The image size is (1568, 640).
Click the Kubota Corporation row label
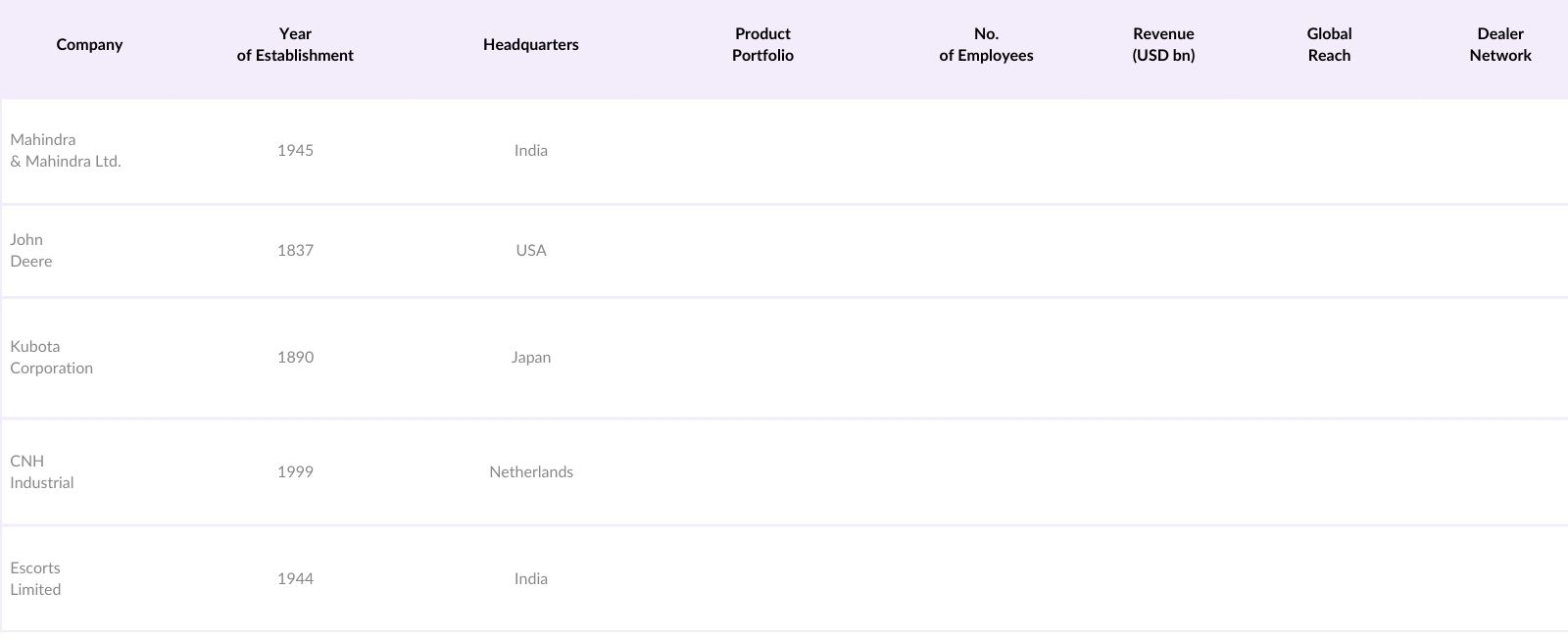coord(51,358)
